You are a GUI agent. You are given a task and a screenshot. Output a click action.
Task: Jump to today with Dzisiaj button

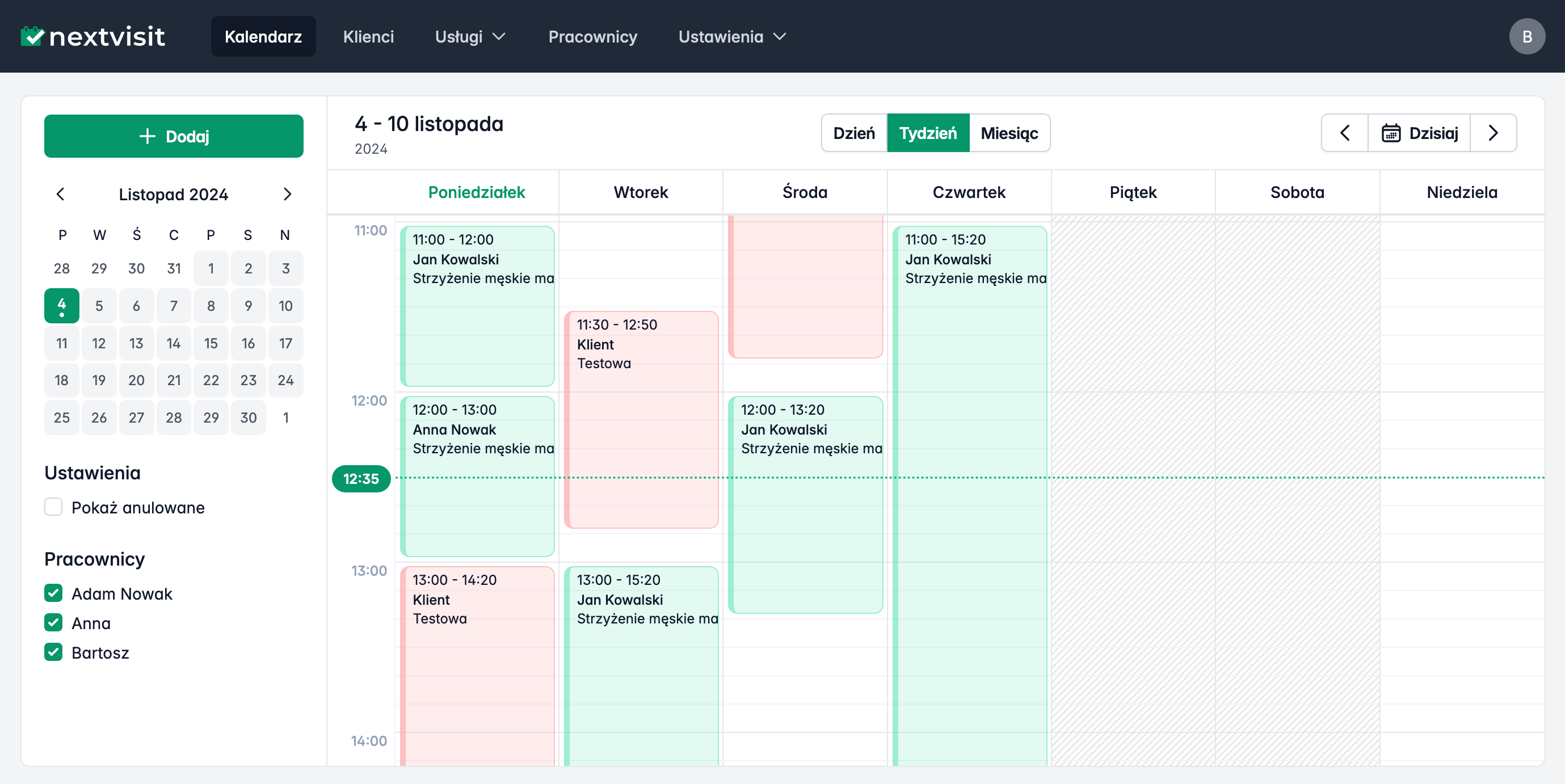1419,133
